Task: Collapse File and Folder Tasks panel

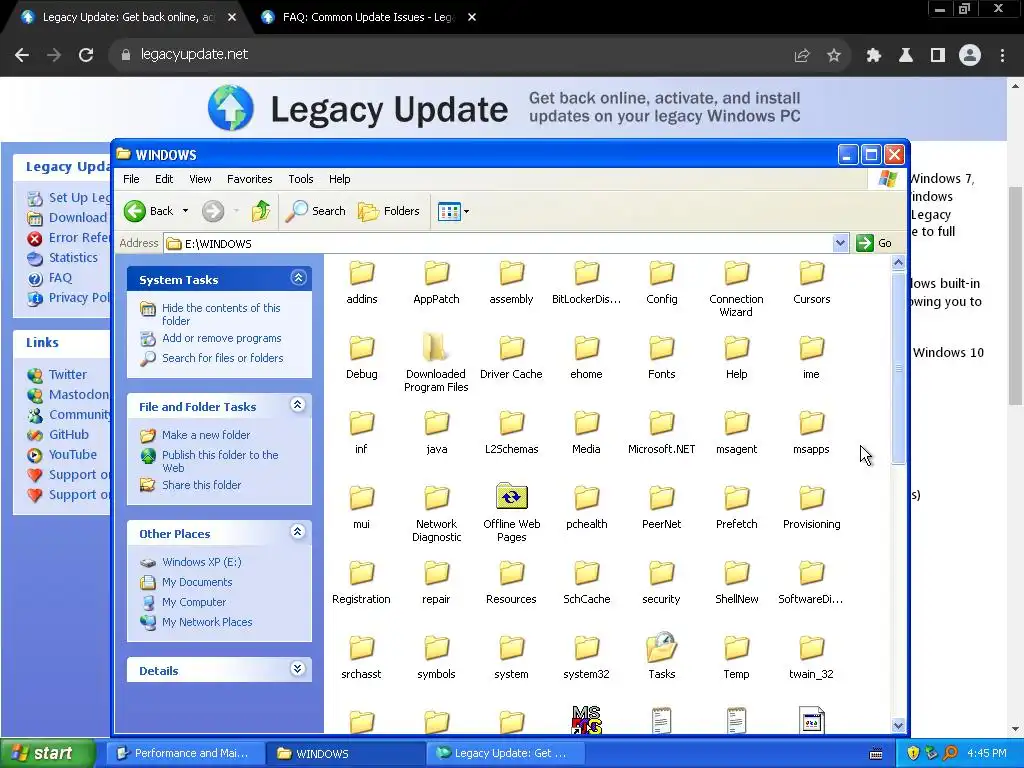Action: coord(298,405)
